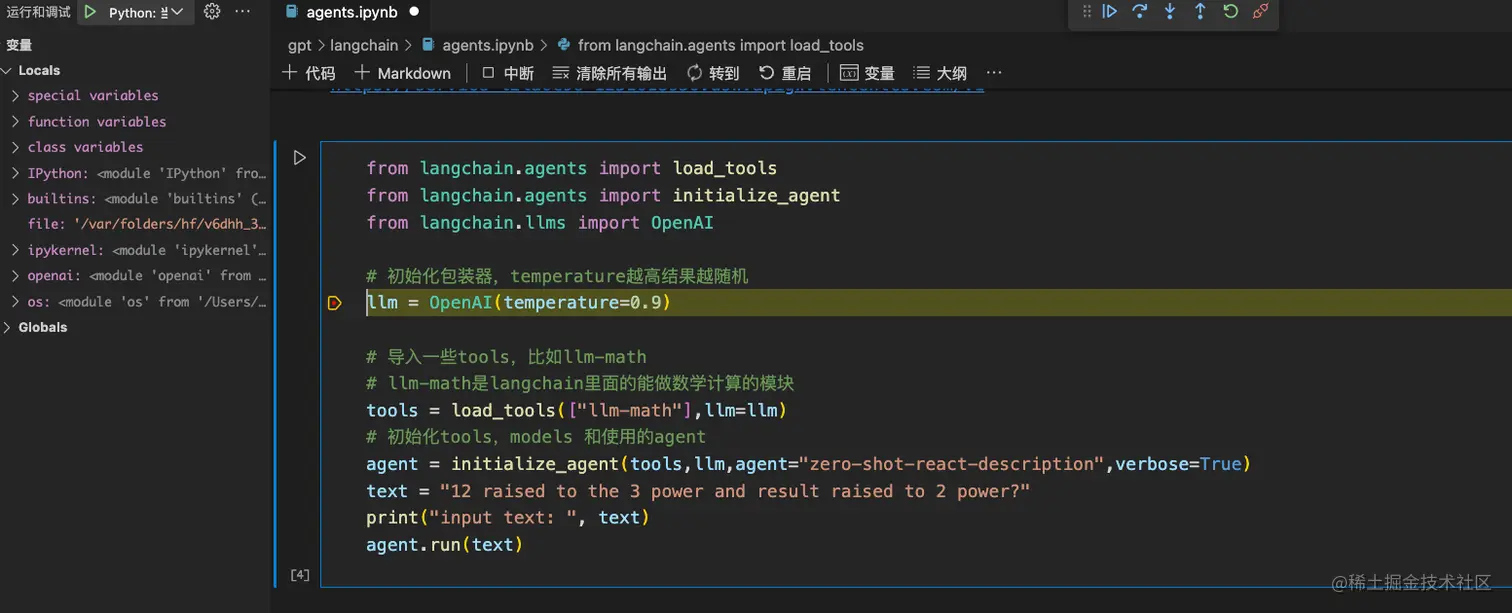
Task: Step out in the debug toolbar
Action: tap(1200, 12)
